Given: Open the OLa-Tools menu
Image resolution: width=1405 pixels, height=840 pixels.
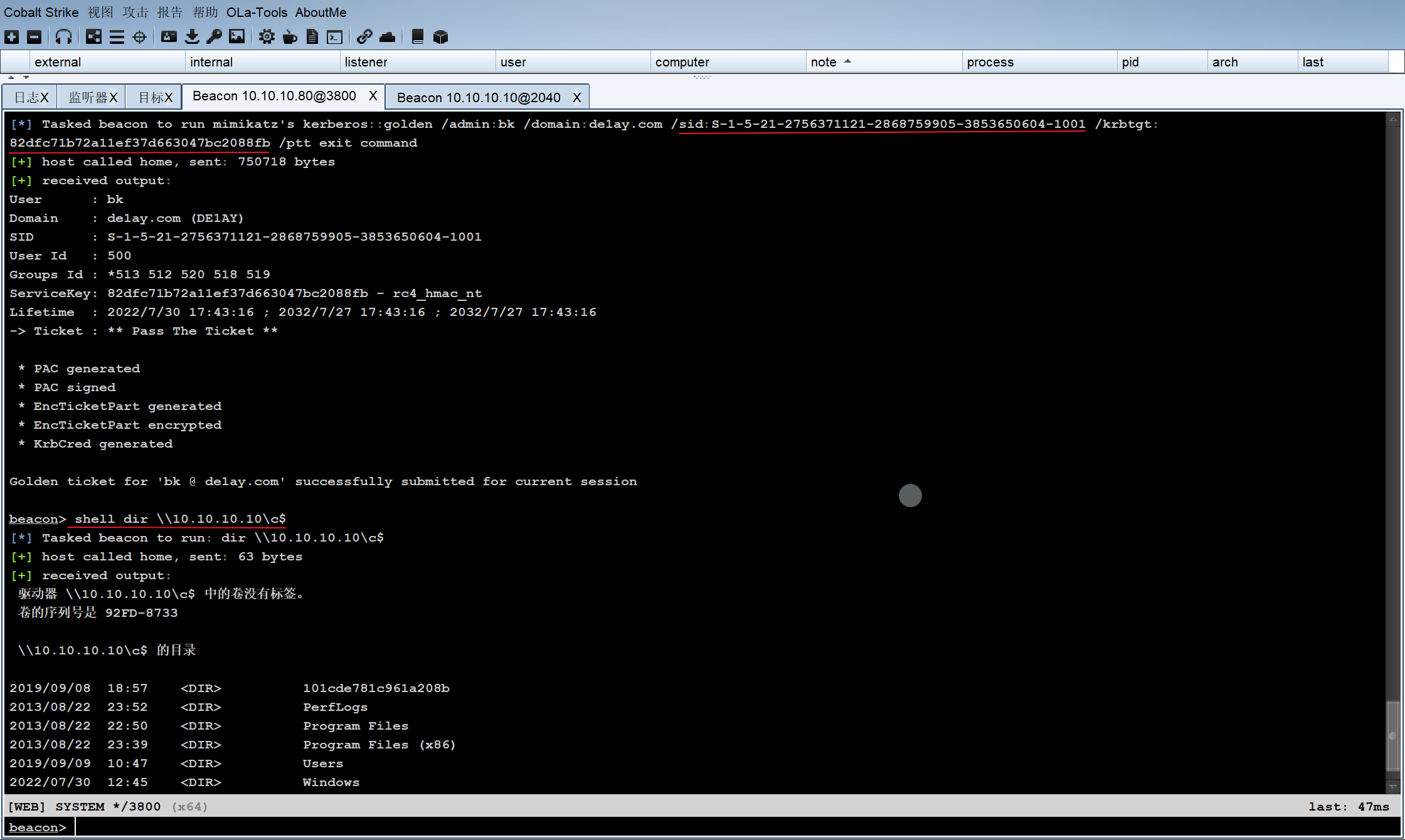Looking at the screenshot, I should point(257,13).
